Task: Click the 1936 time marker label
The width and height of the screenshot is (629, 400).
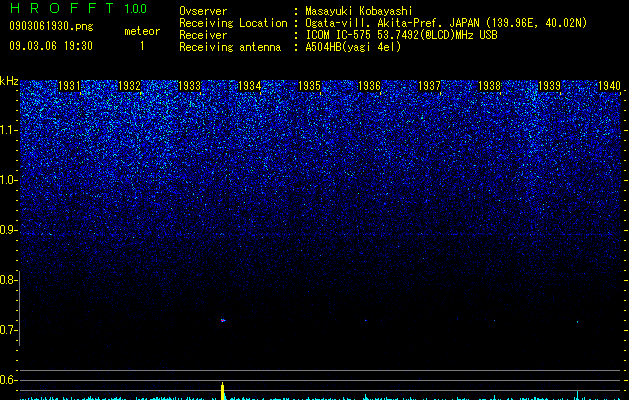Action: coord(369,86)
